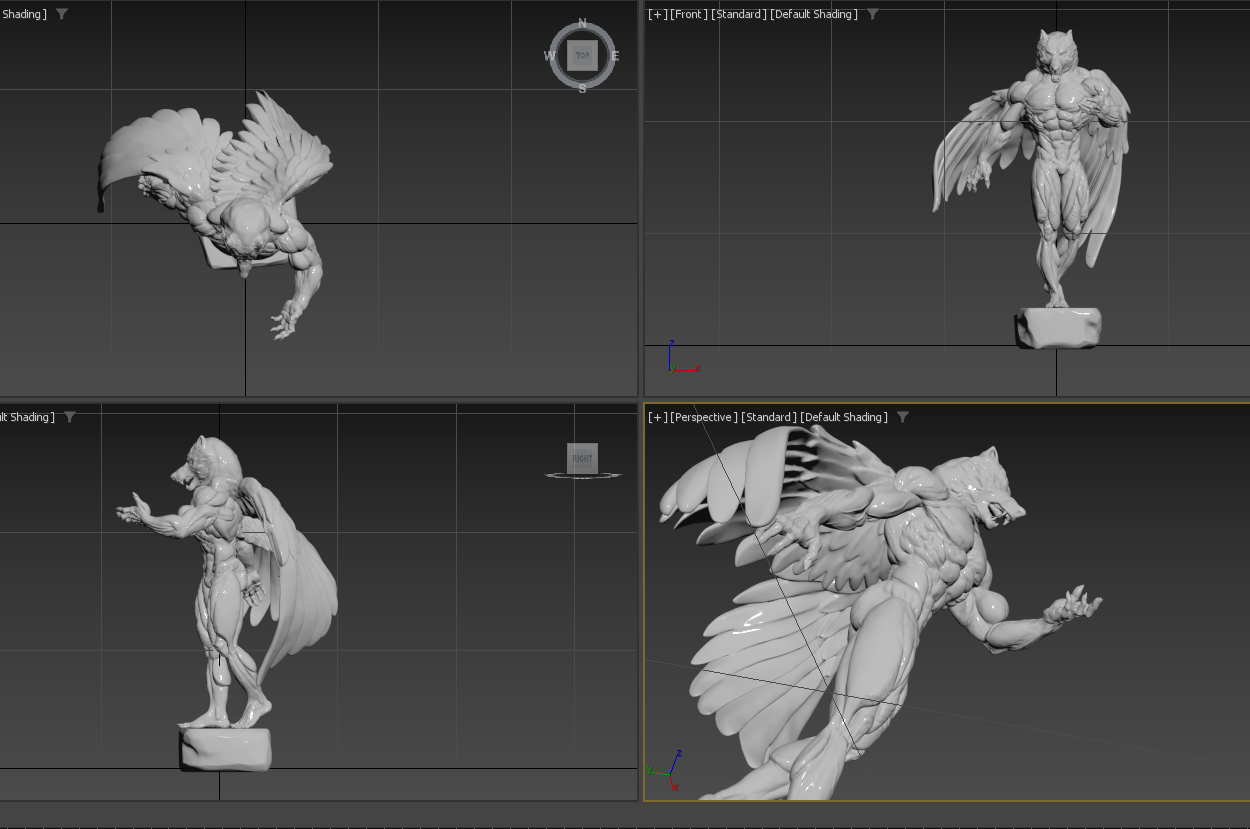This screenshot has height=829, width=1250.
Task: Open the [Perspective] point-of-view menu
Action: pos(704,417)
